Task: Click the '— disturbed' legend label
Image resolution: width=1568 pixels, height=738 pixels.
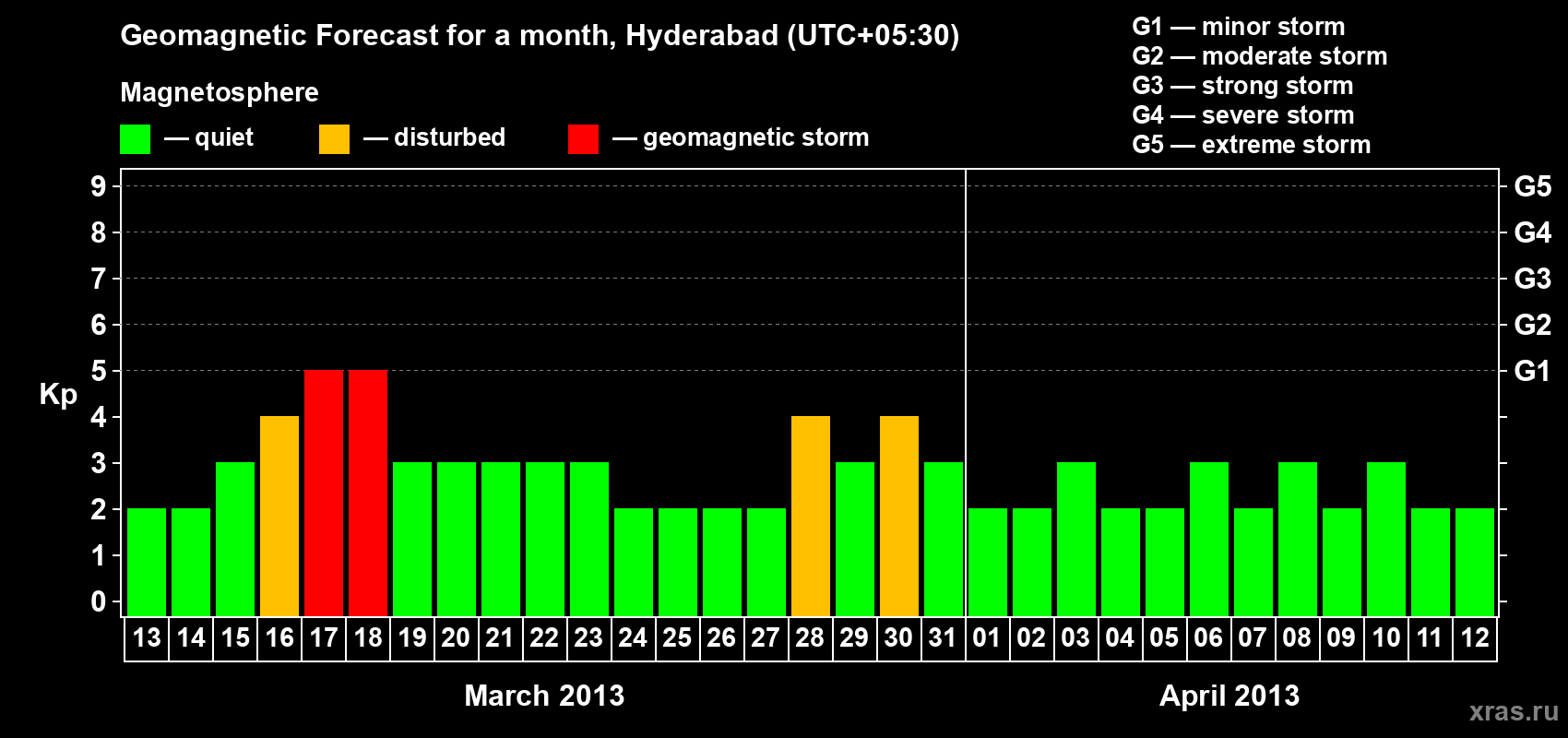Action: pyautogui.click(x=434, y=137)
